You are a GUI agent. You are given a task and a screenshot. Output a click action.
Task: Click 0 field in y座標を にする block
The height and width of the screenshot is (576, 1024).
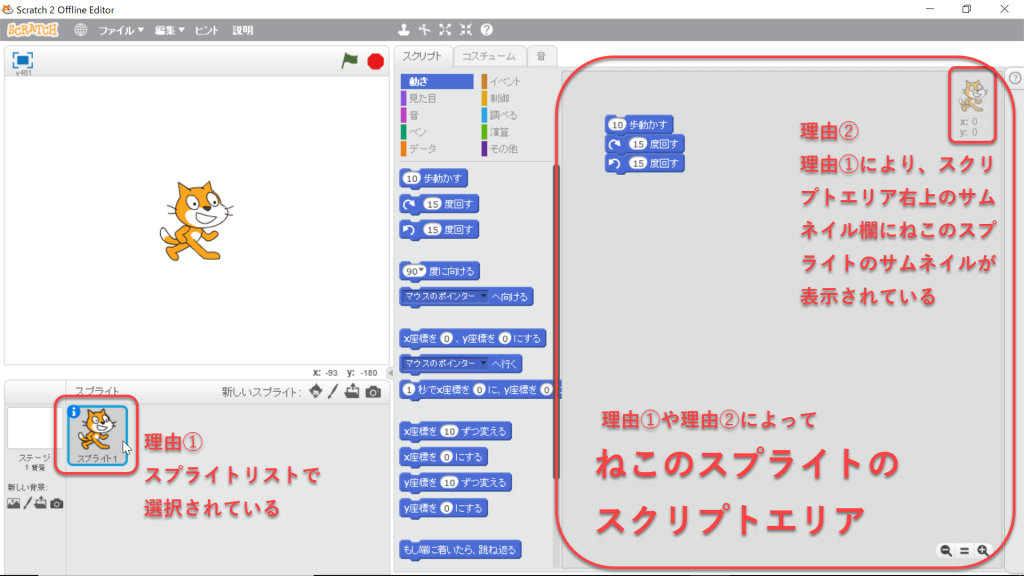tap(446, 508)
